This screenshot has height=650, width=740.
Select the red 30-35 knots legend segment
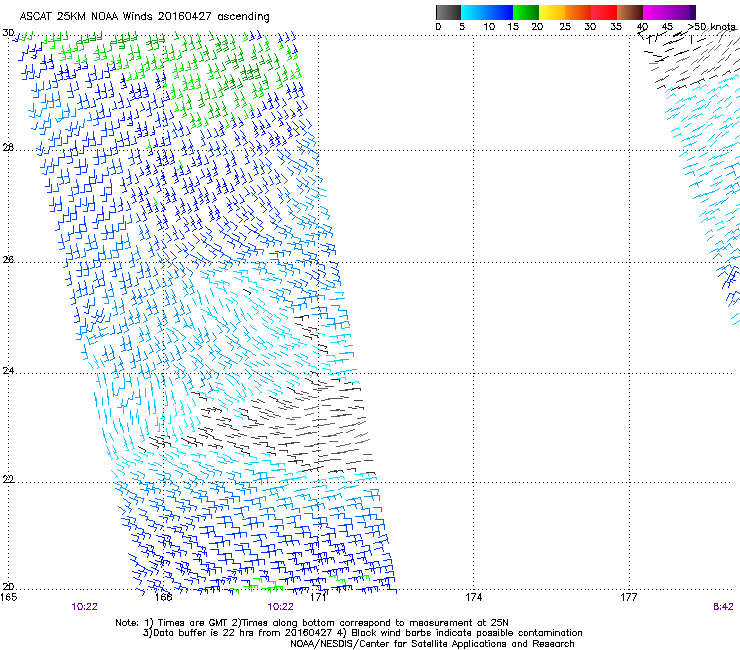[604, 12]
